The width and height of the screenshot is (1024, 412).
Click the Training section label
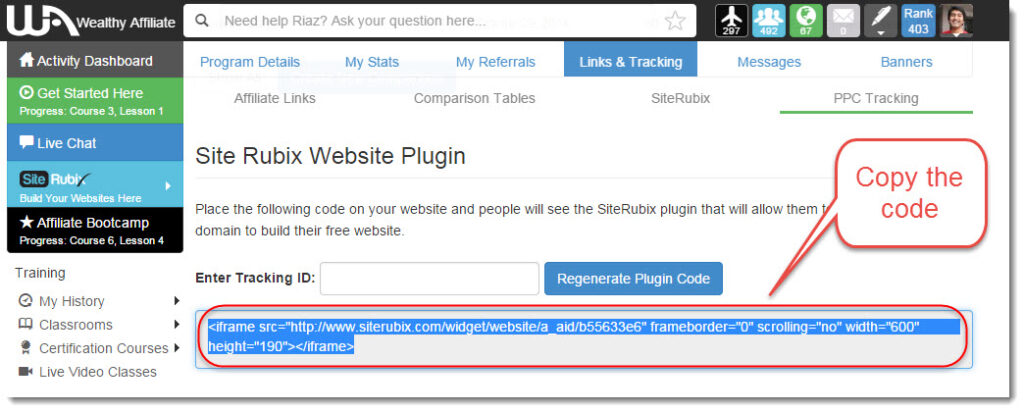click(x=40, y=273)
